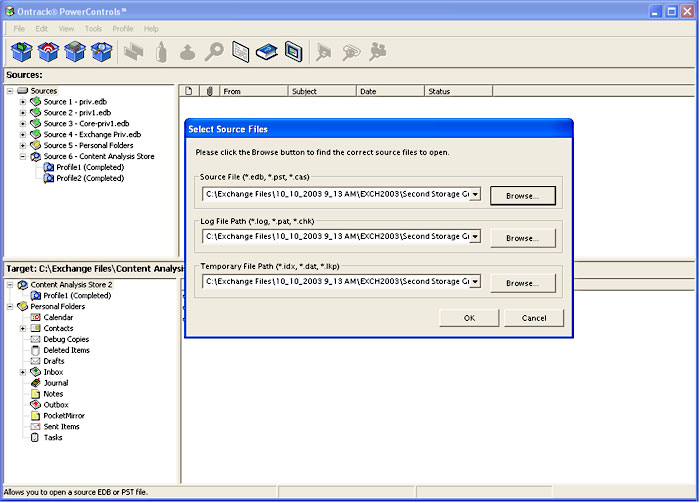This screenshot has width=700, height=503.
Task: Click Browse button for Temporary File Path
Action: [523, 283]
